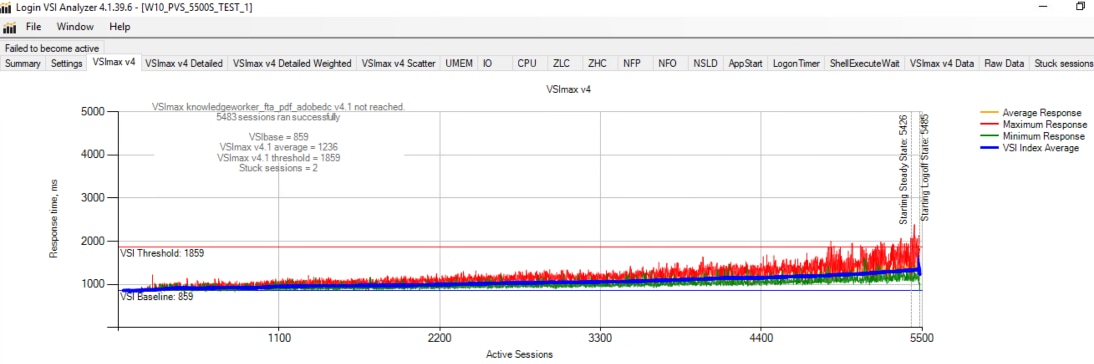Click the 'Starting Logoff State: 5485' marker label

point(925,168)
